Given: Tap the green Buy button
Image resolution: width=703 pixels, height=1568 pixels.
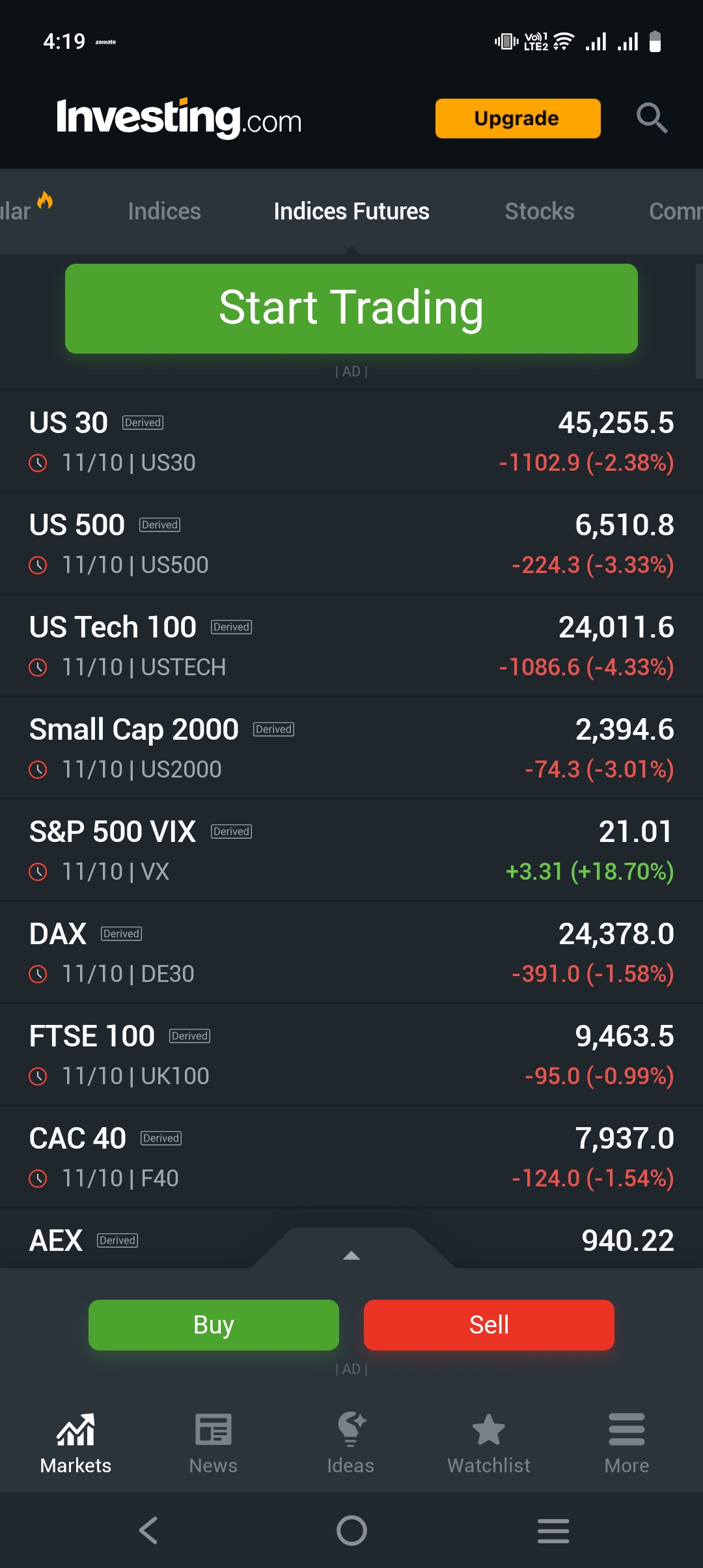Looking at the screenshot, I should pyautogui.click(x=214, y=1324).
